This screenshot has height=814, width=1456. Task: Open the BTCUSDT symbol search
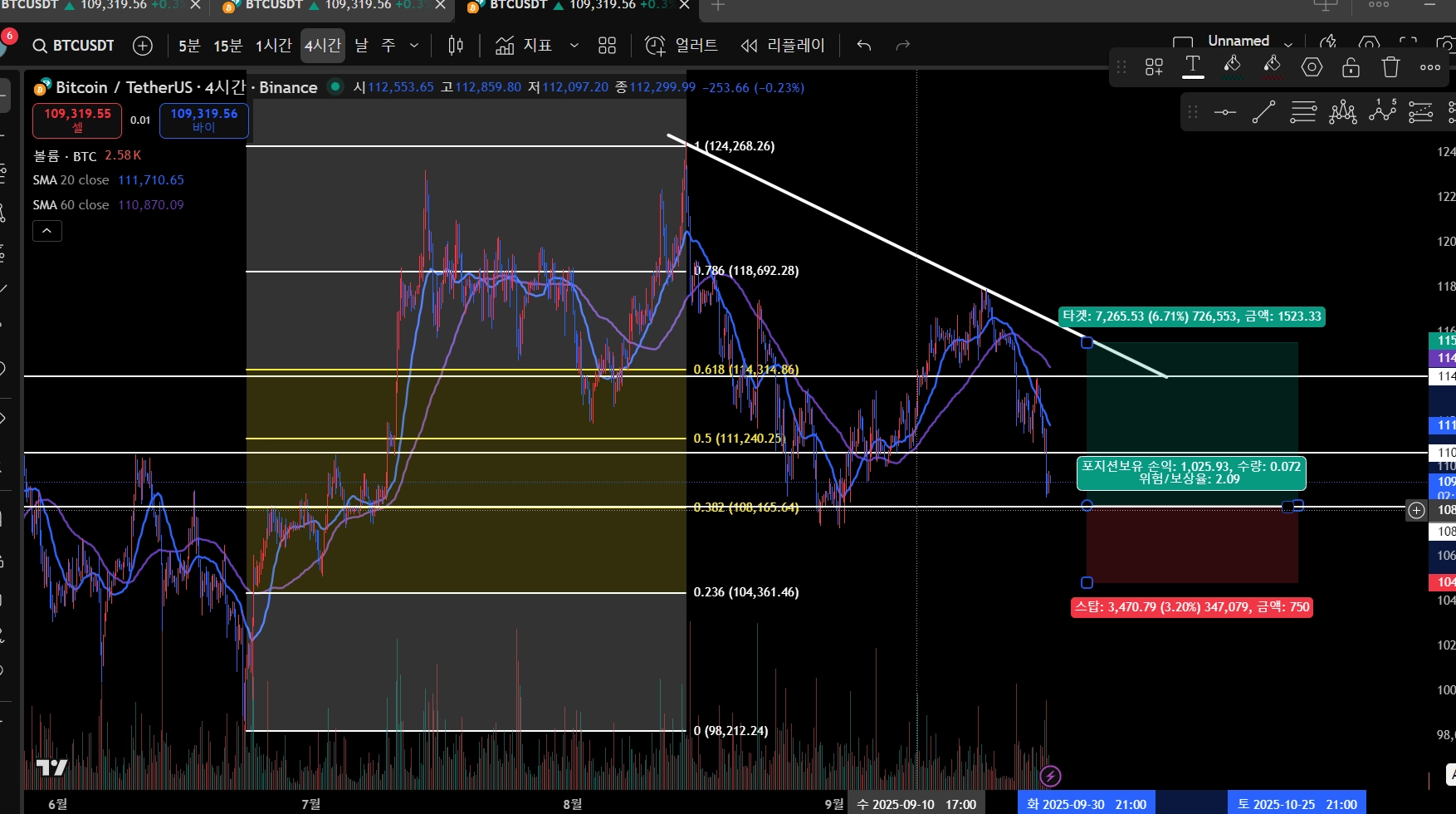[73, 46]
